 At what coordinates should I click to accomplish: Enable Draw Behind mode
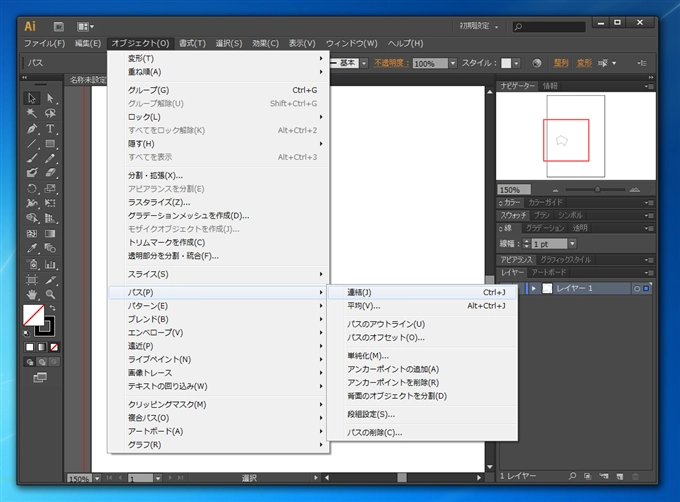click(42, 362)
